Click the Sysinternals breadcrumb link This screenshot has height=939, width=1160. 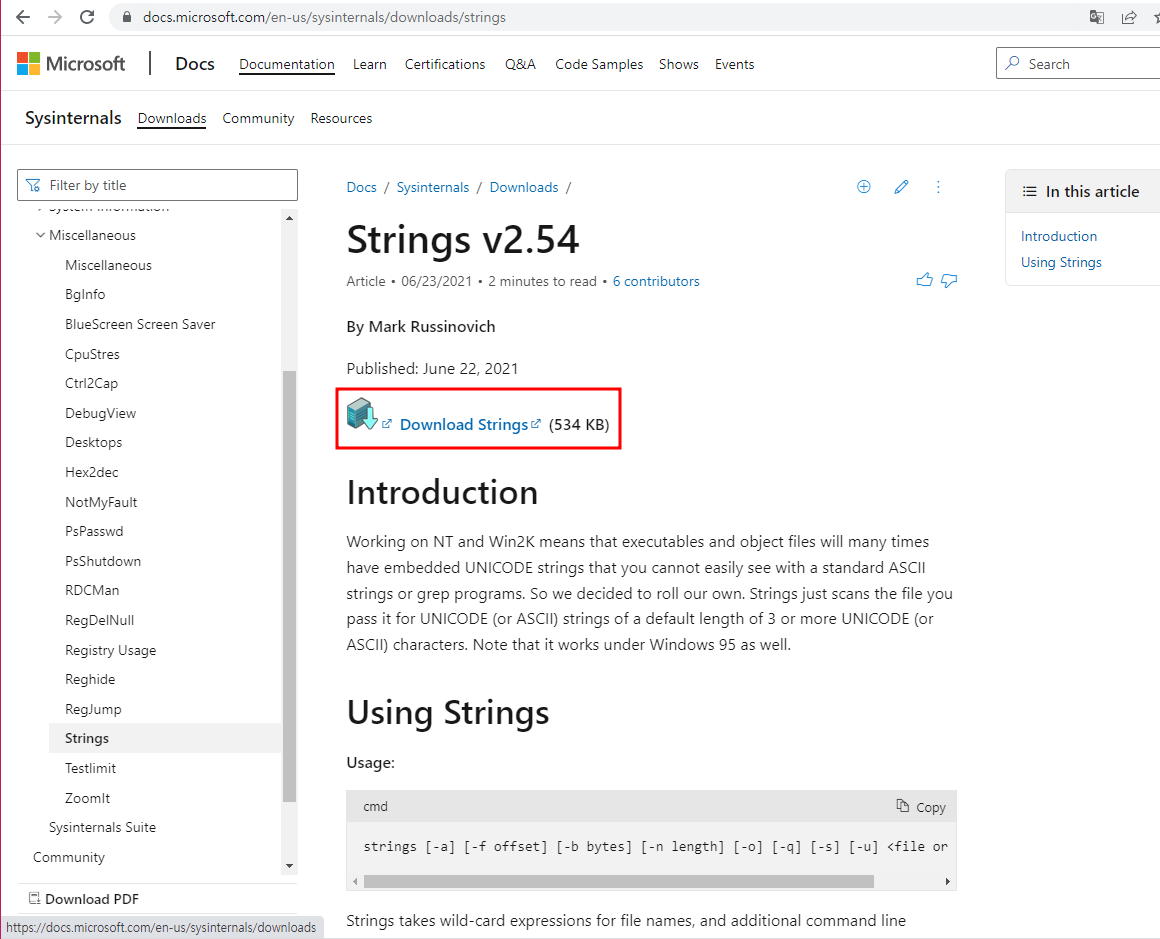pyautogui.click(x=433, y=187)
